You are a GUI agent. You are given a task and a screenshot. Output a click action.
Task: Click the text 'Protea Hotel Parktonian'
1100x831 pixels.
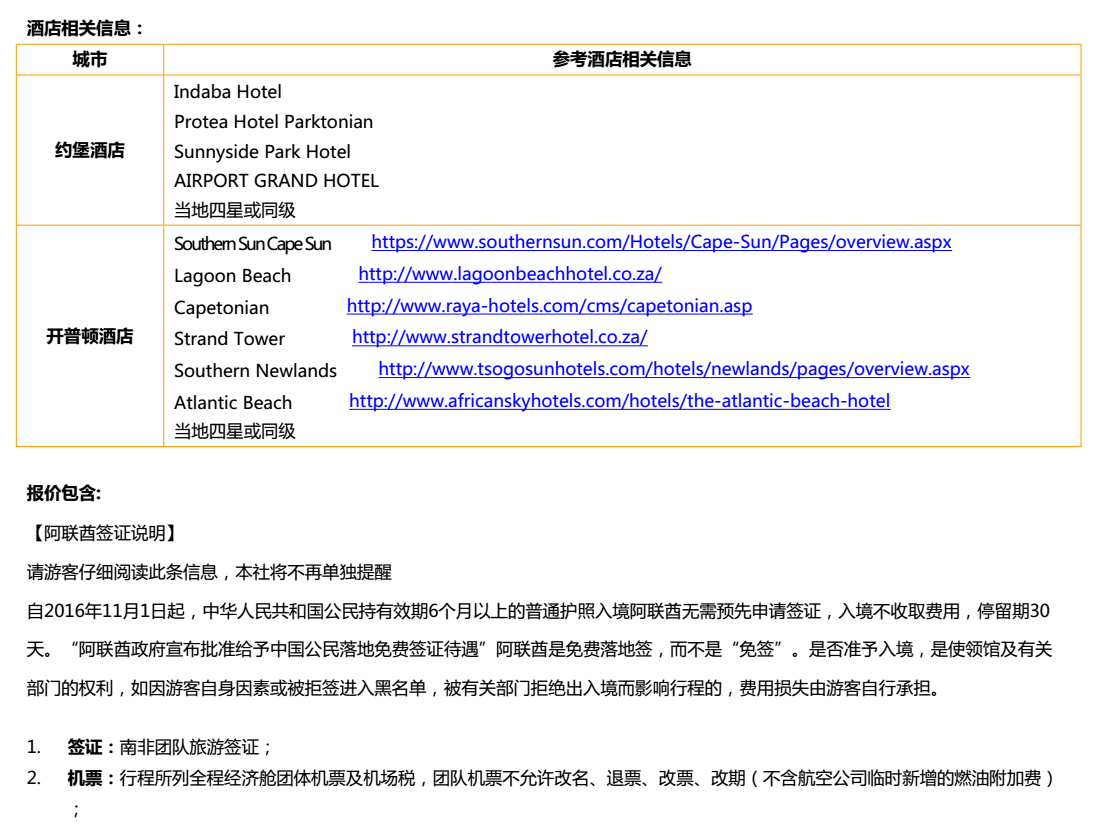tap(274, 122)
